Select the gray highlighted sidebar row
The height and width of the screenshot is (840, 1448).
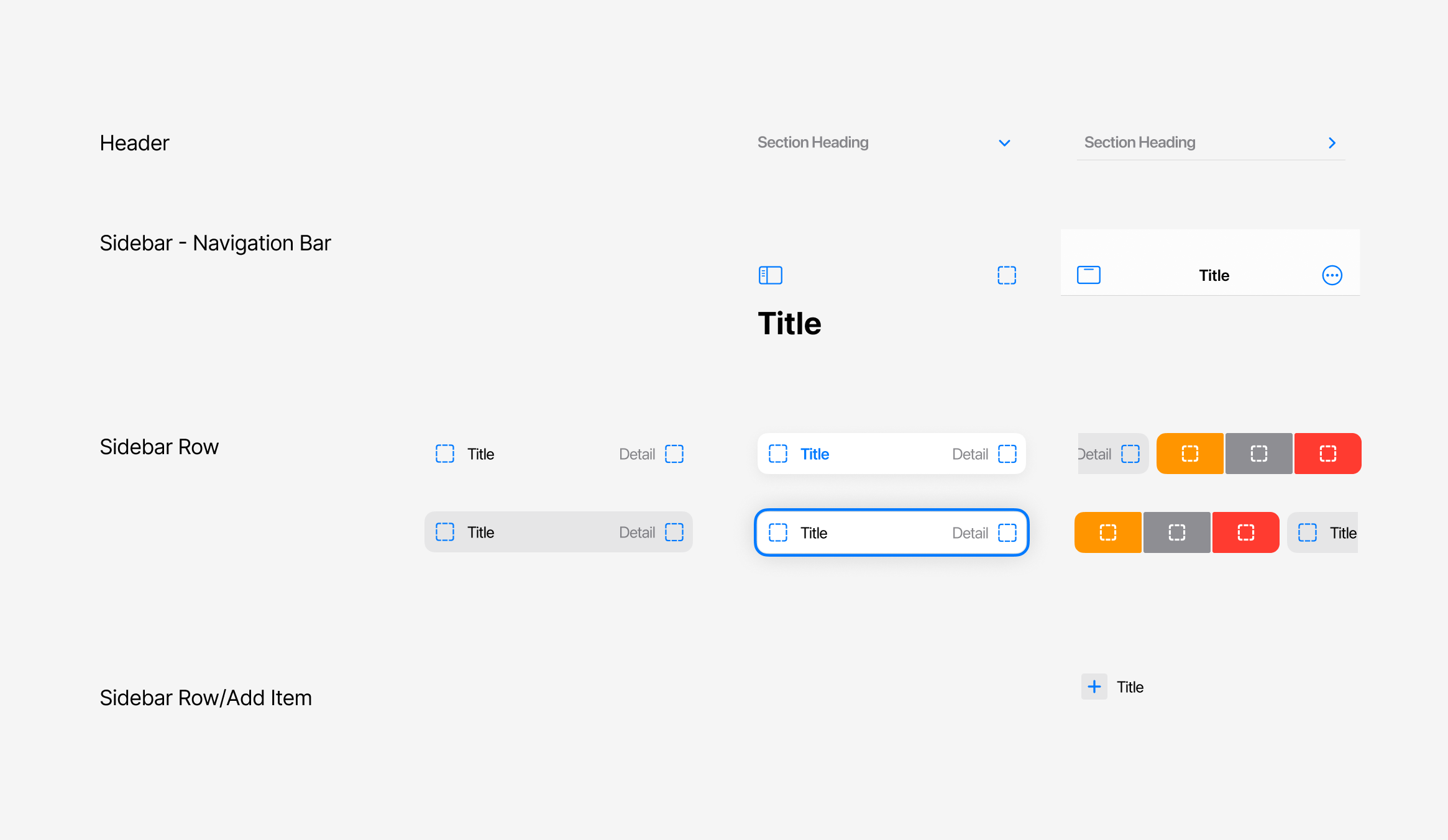[558, 532]
